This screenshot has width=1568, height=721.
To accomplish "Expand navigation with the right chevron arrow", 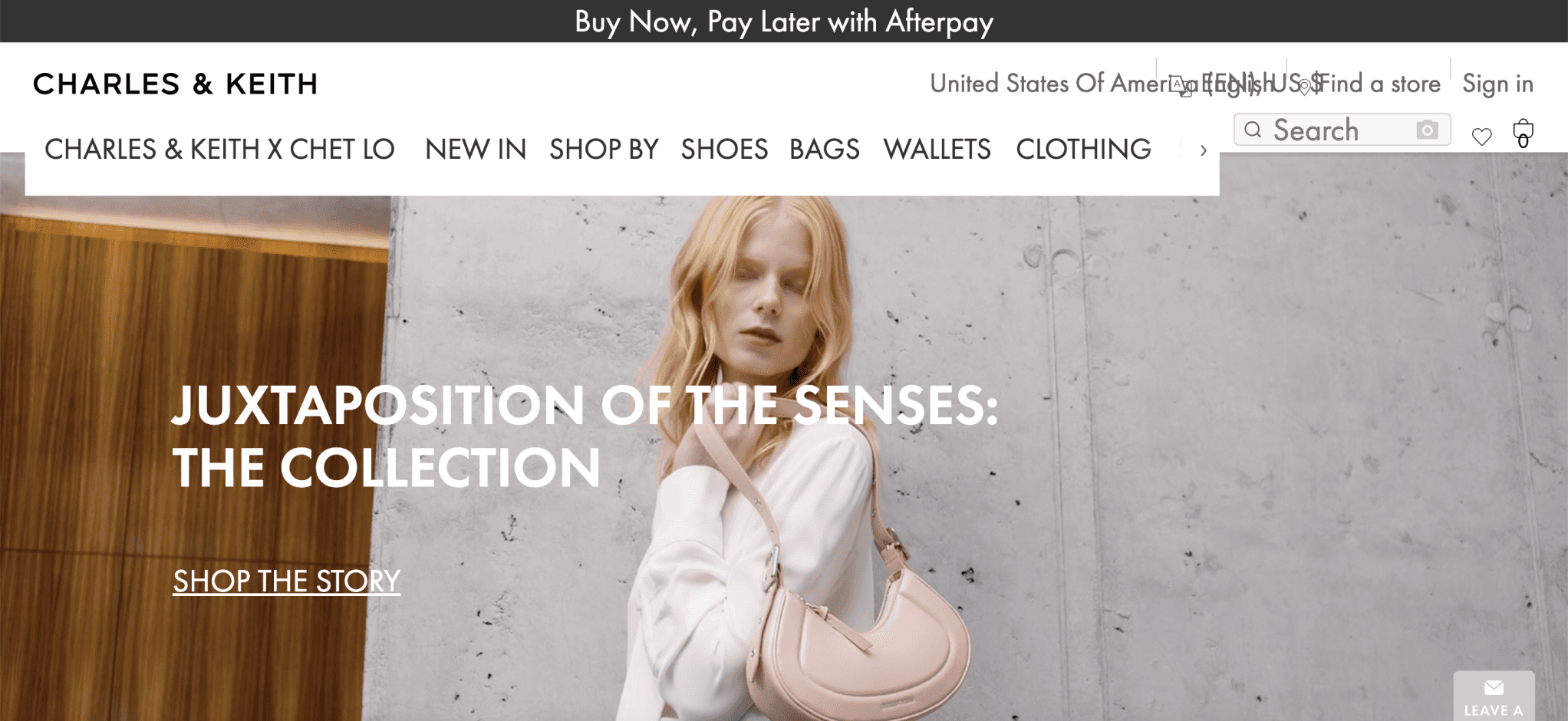I will pyautogui.click(x=1203, y=150).
